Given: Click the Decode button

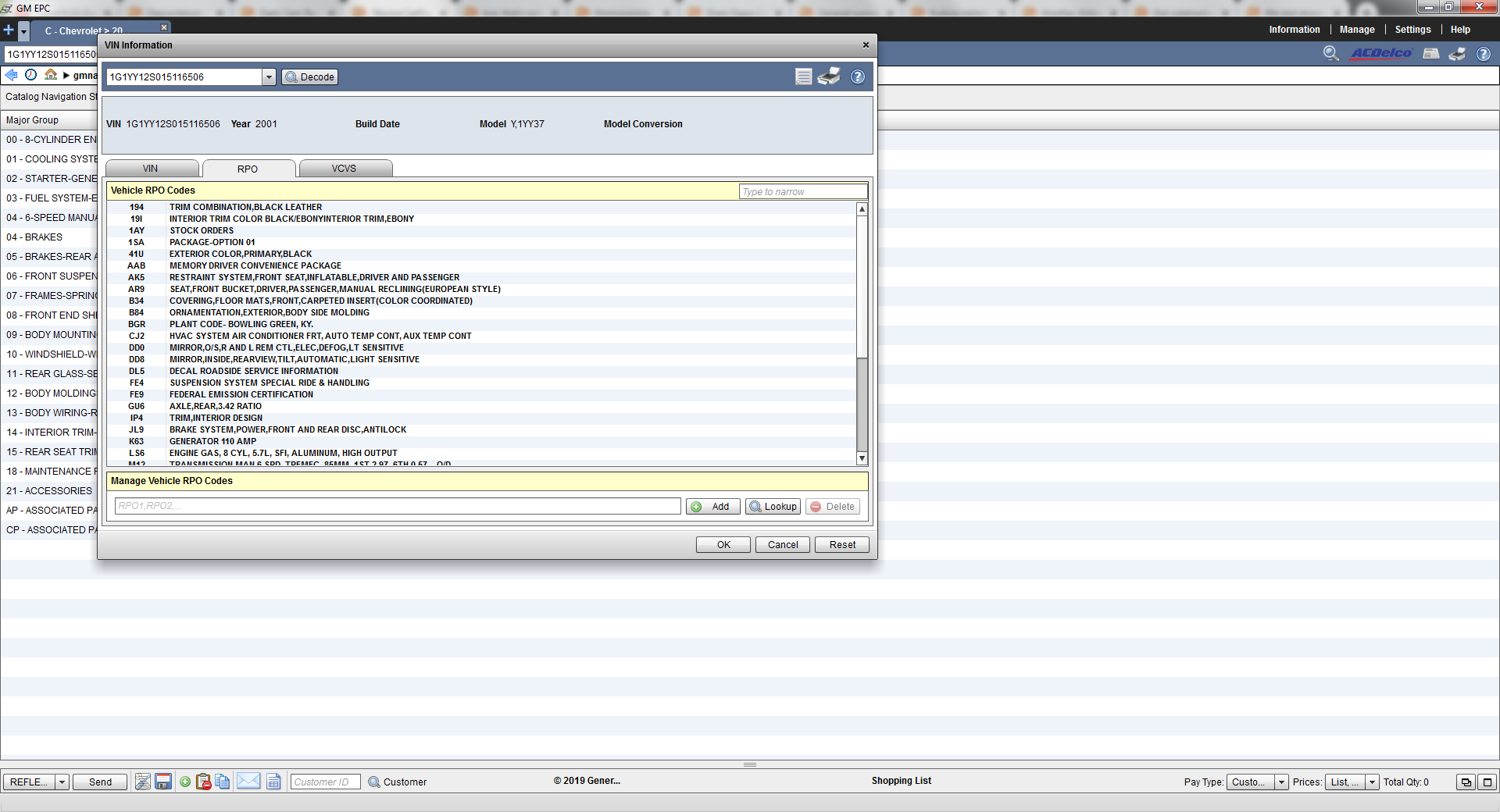Looking at the screenshot, I should (309, 77).
